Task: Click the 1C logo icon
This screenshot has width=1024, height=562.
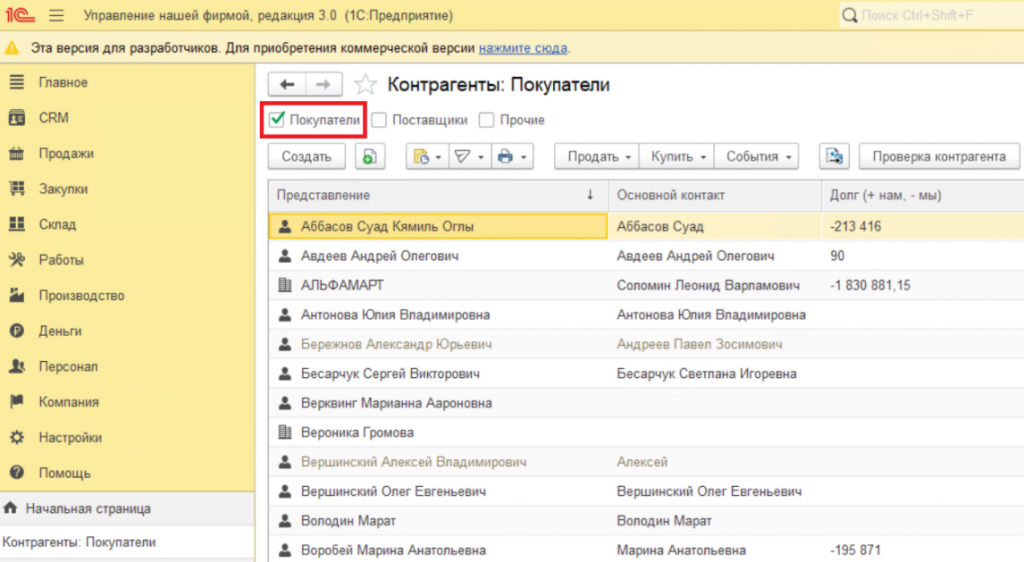Action: pyautogui.click(x=20, y=14)
